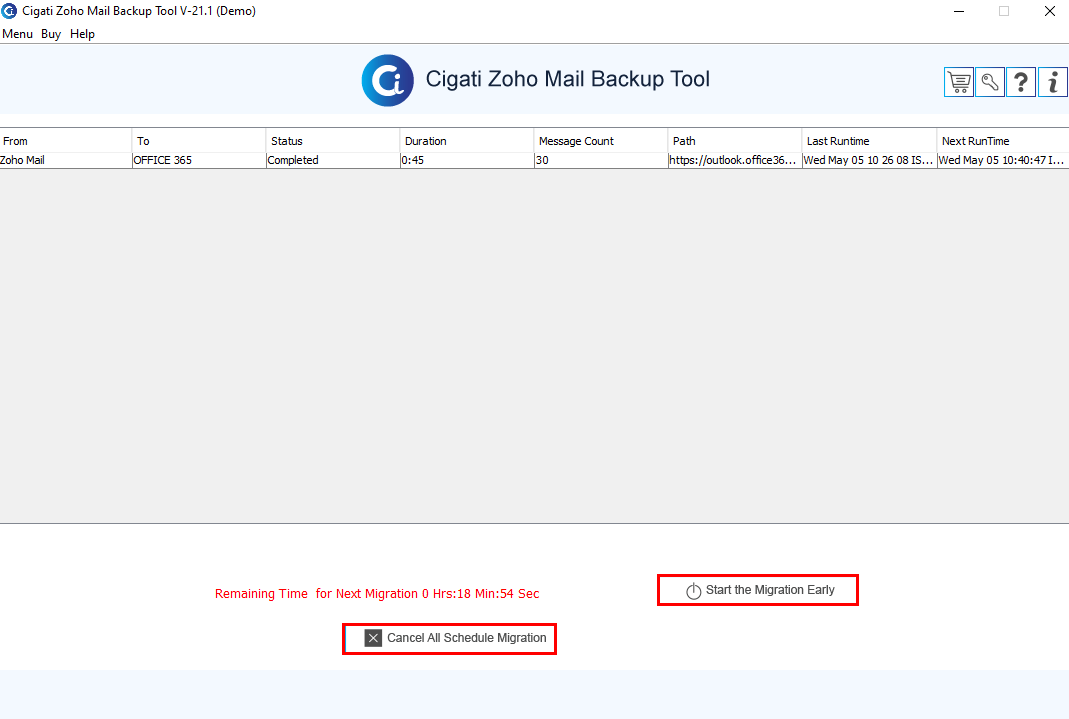Click the last runtime 10 26 08 cell

(x=869, y=160)
